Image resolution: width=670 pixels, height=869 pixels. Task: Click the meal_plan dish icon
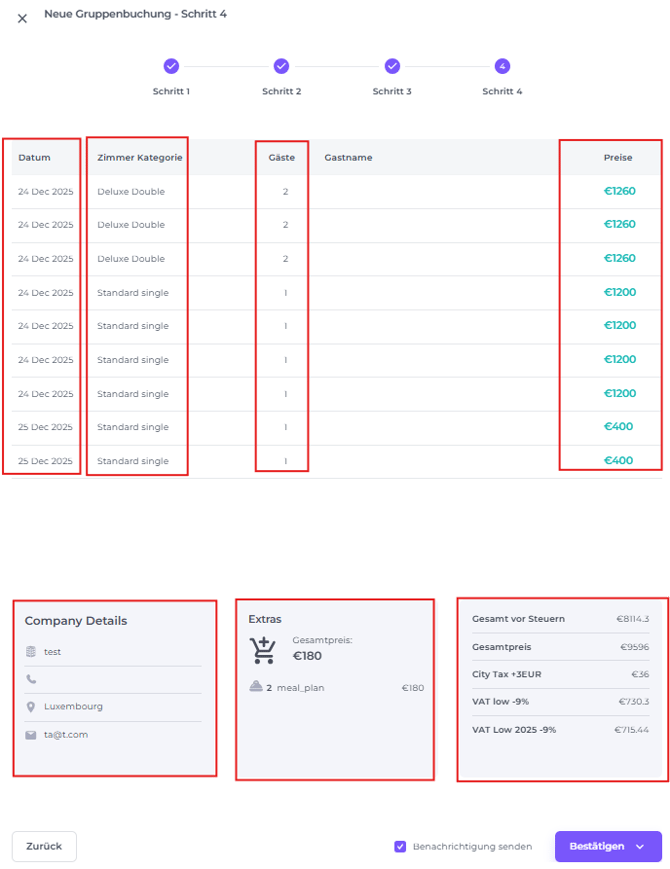[x=255, y=687]
